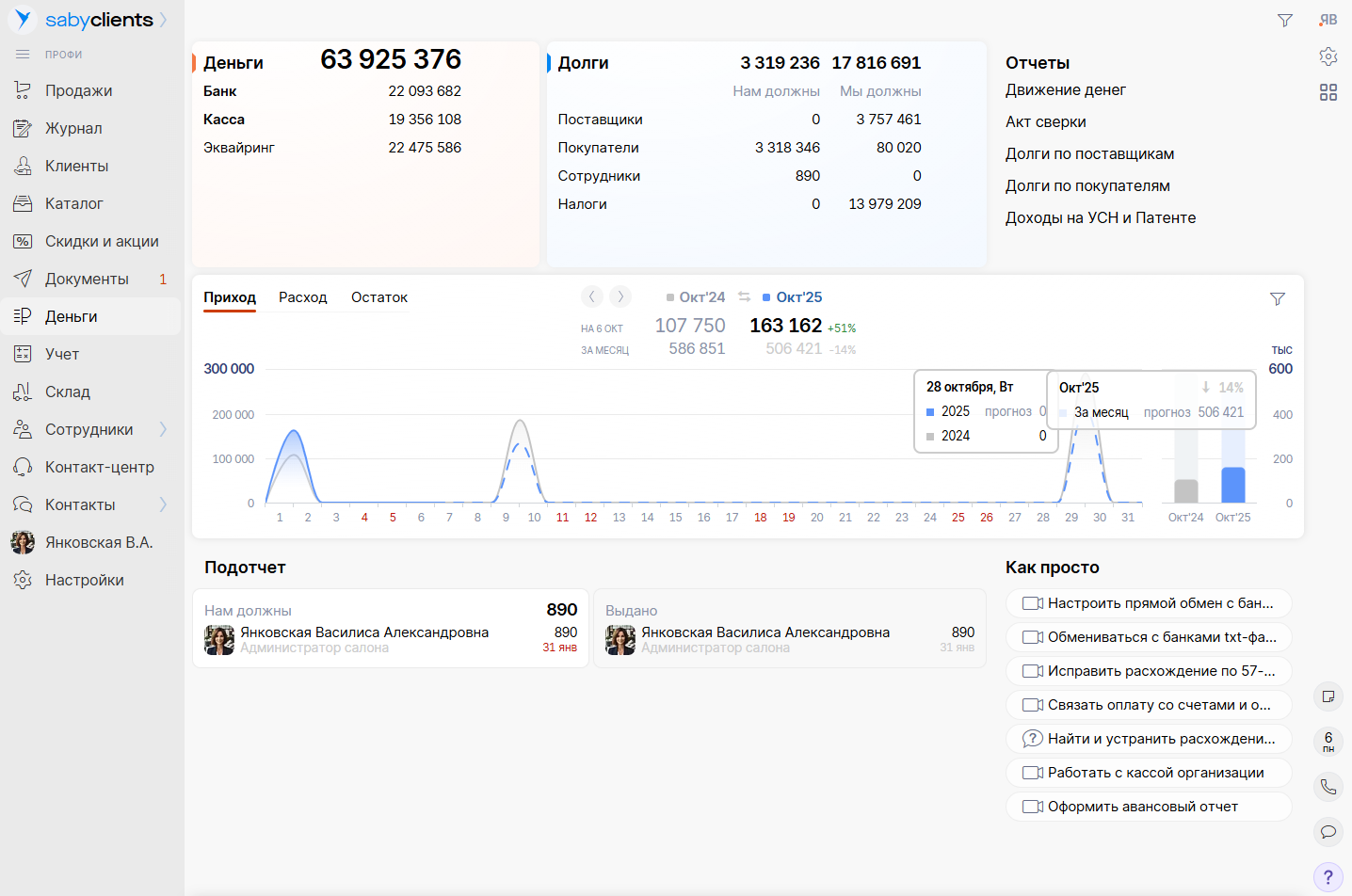Toggle the Окт'25 chart legend series
1352x896 pixels.
(x=793, y=297)
